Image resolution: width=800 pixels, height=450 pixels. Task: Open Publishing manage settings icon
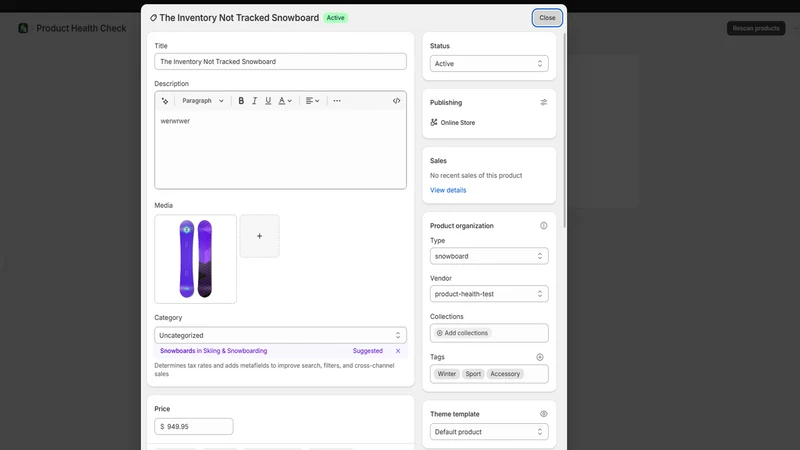click(543, 103)
